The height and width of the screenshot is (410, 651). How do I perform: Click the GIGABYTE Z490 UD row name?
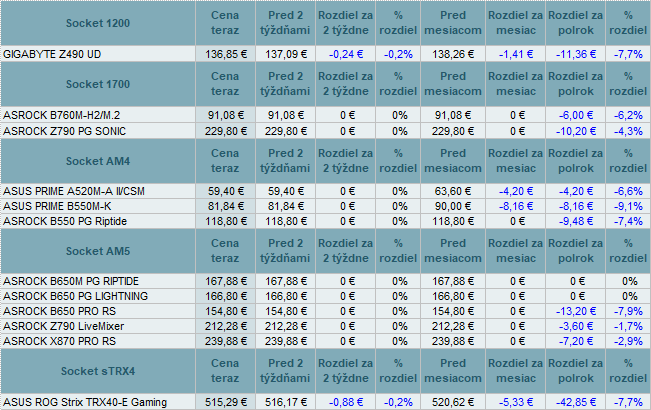[x=52, y=54]
